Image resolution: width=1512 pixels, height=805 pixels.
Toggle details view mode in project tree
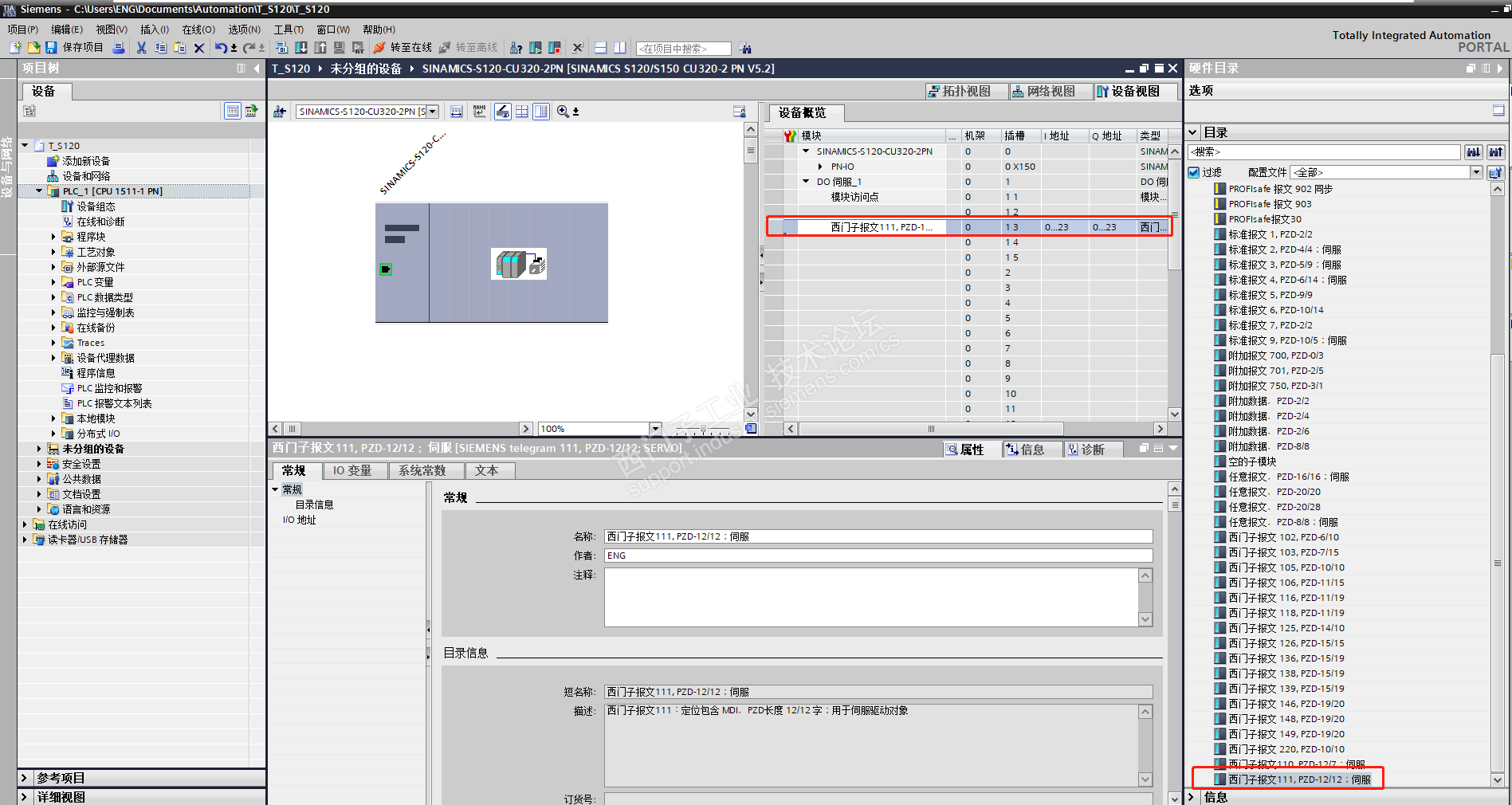click(232, 111)
